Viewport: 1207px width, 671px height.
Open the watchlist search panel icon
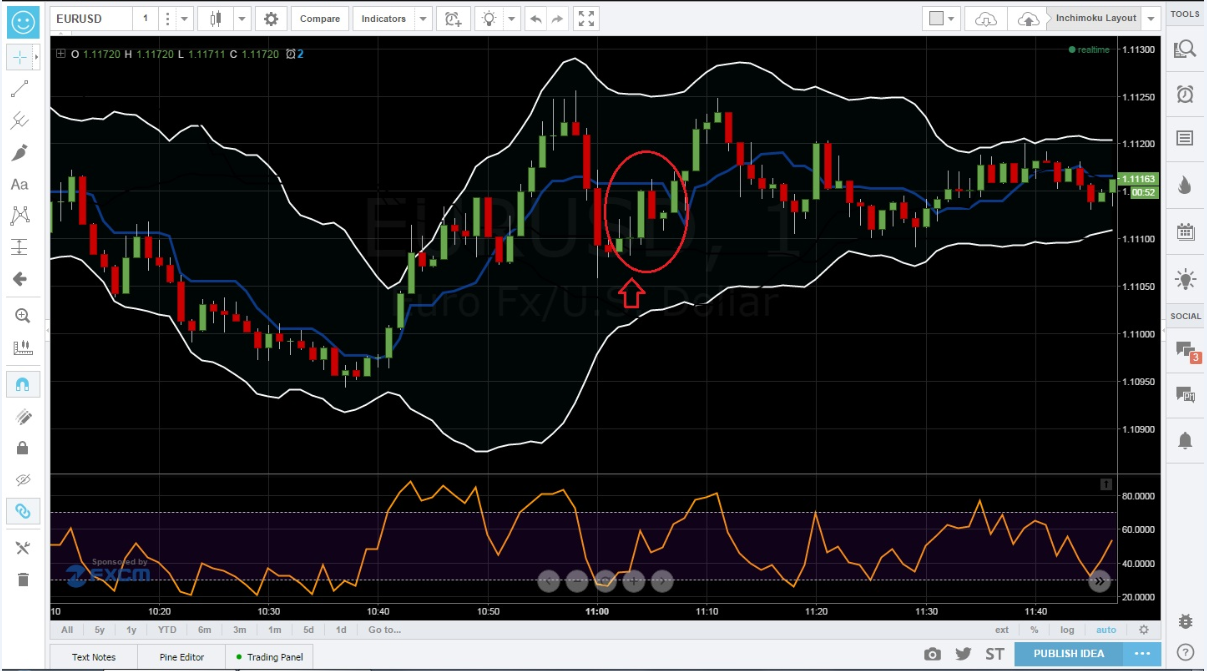pos(1185,48)
